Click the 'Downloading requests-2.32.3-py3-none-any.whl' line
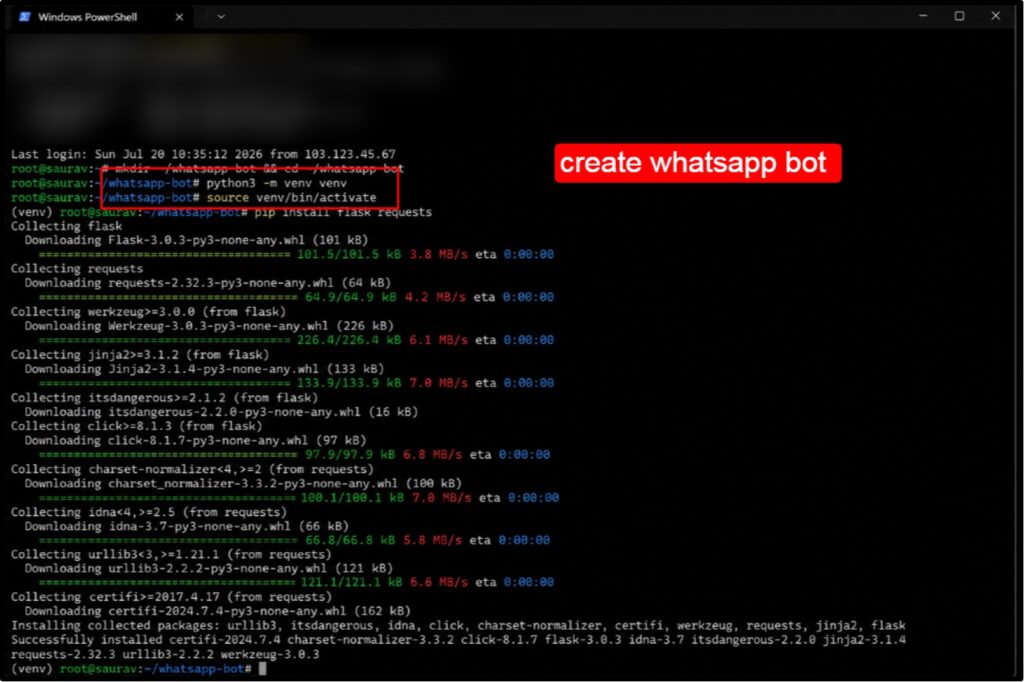The width and height of the screenshot is (1024, 682). 208,283
